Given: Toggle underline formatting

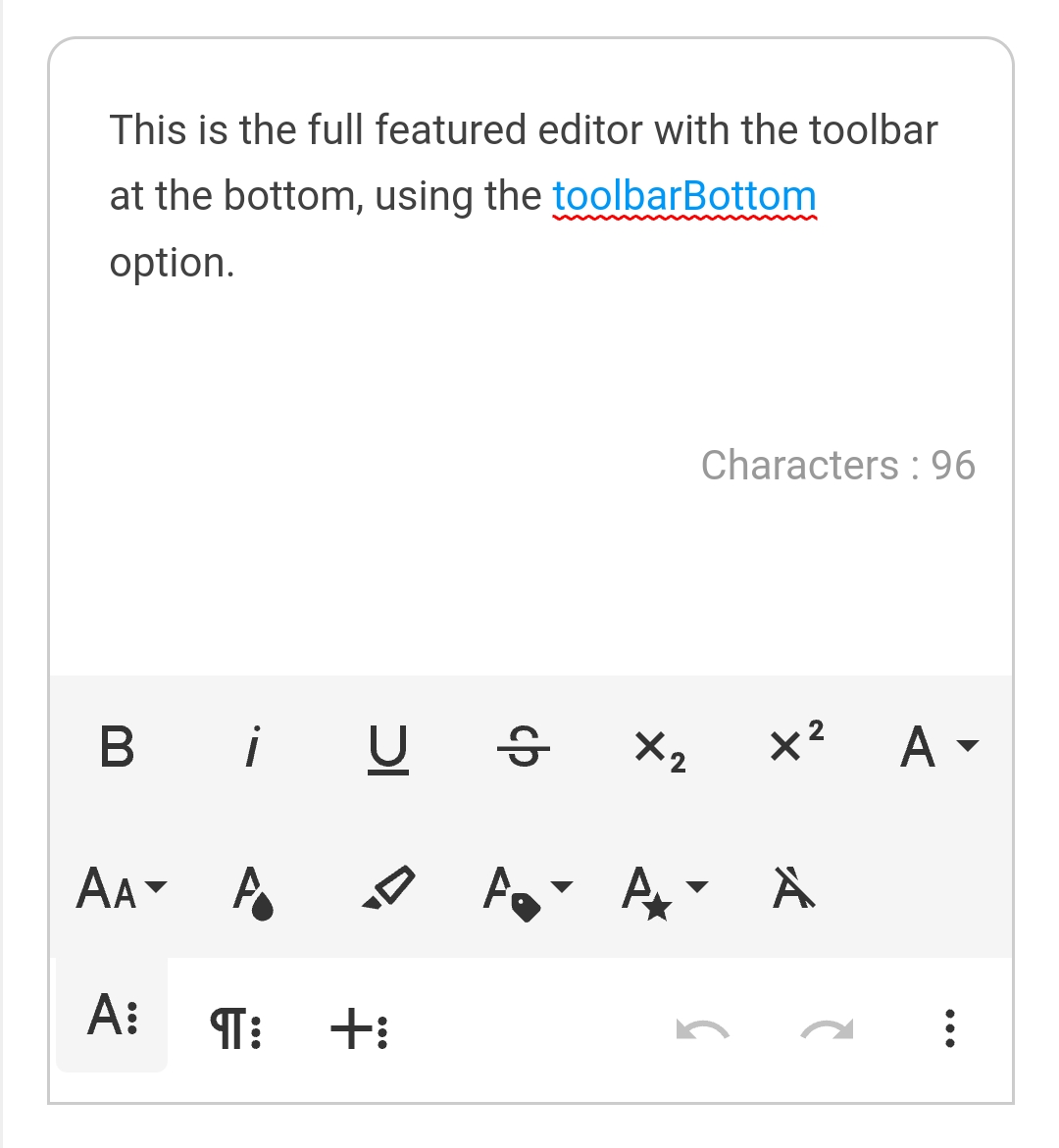Looking at the screenshot, I should pos(388,749).
